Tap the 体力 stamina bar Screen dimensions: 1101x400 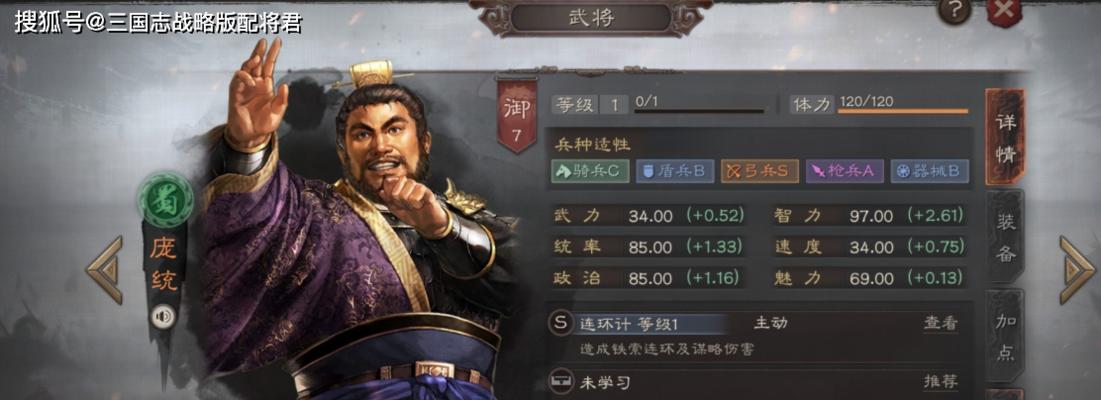(902, 110)
